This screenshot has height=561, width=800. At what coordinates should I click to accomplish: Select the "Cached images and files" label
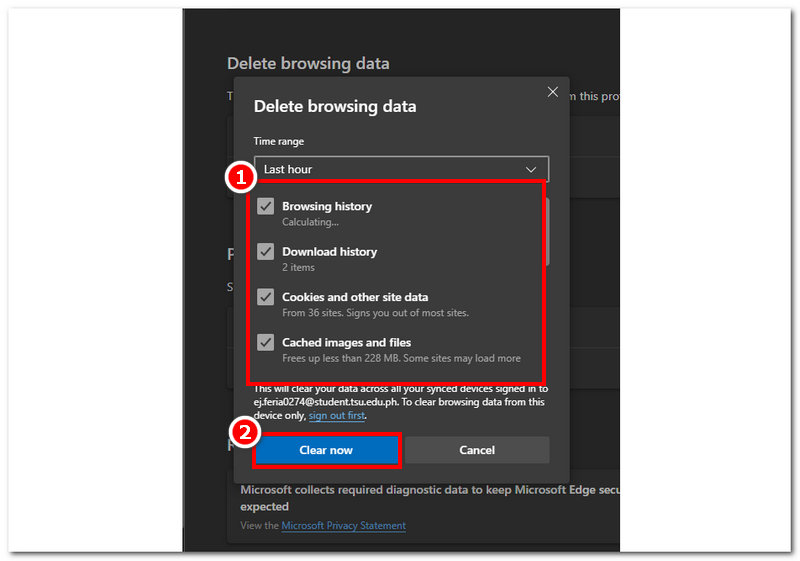point(346,342)
